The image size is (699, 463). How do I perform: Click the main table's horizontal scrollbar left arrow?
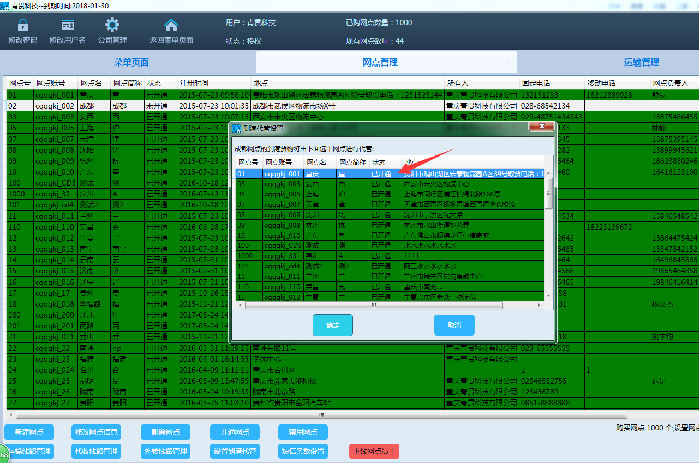pos(12,411)
